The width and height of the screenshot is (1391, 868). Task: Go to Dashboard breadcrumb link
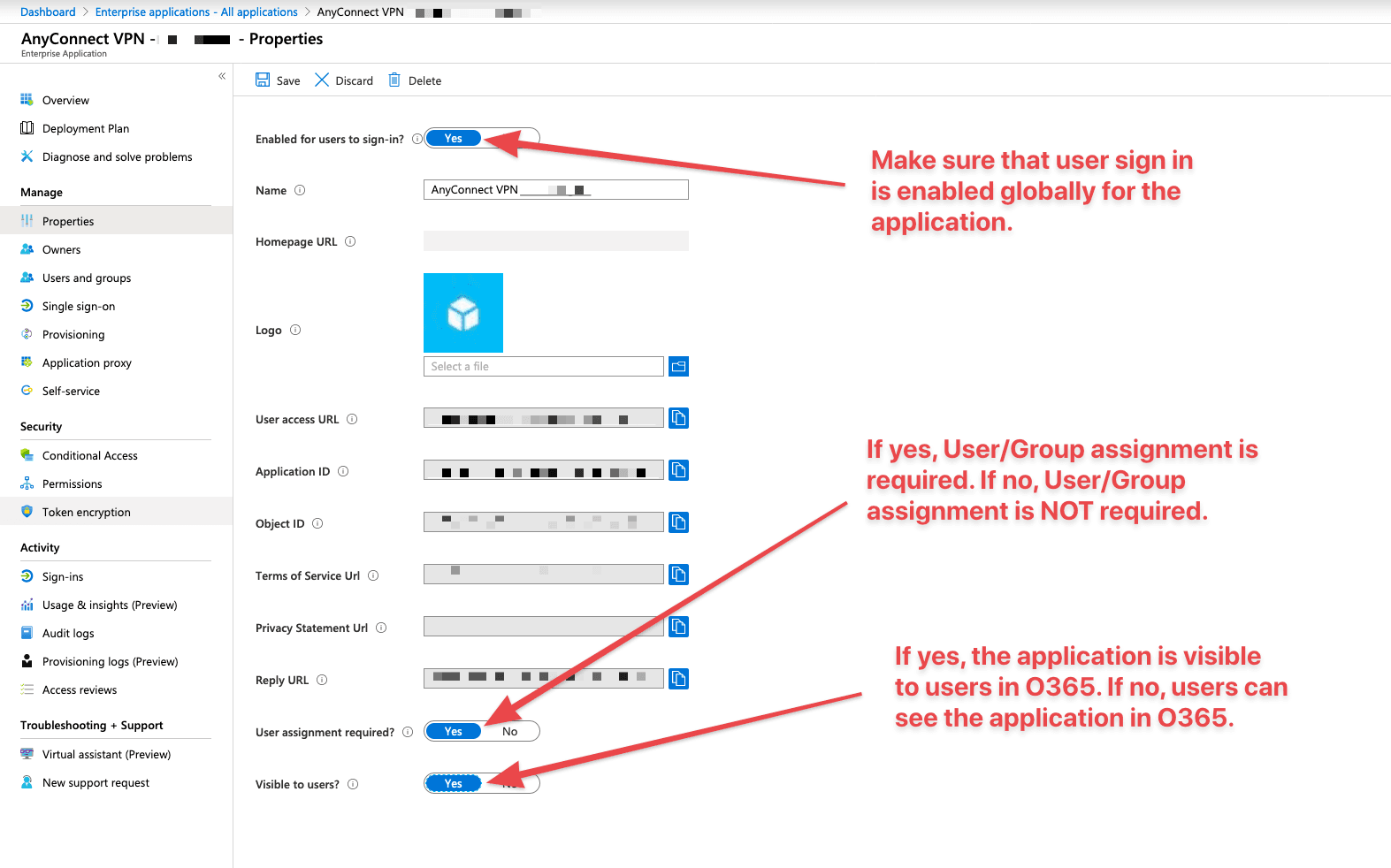48,11
